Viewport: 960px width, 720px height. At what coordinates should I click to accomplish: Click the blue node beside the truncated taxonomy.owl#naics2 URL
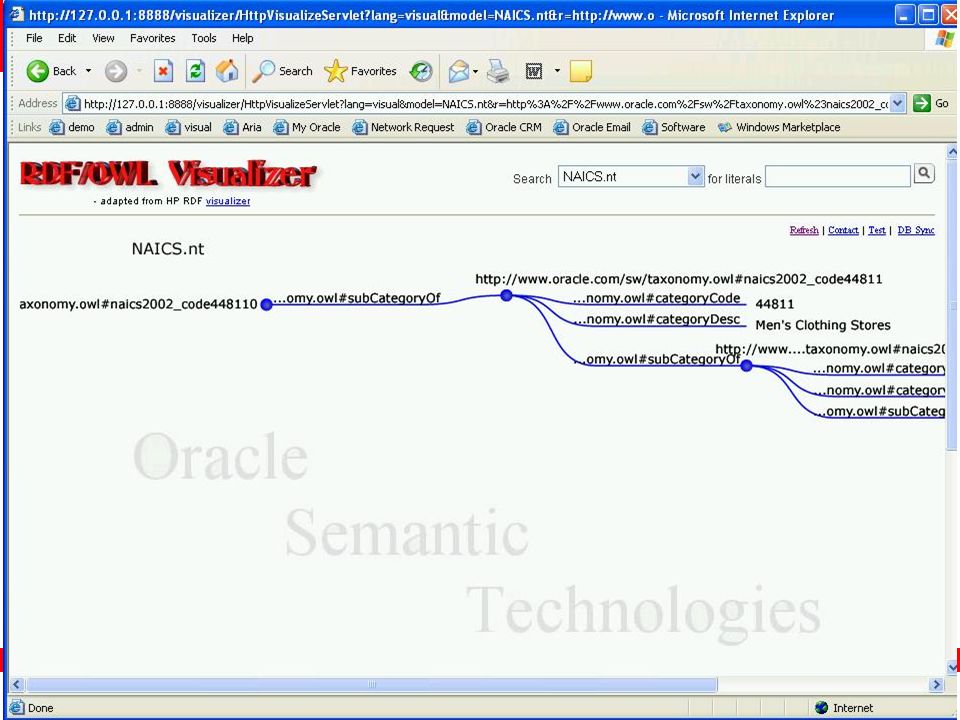(x=746, y=366)
